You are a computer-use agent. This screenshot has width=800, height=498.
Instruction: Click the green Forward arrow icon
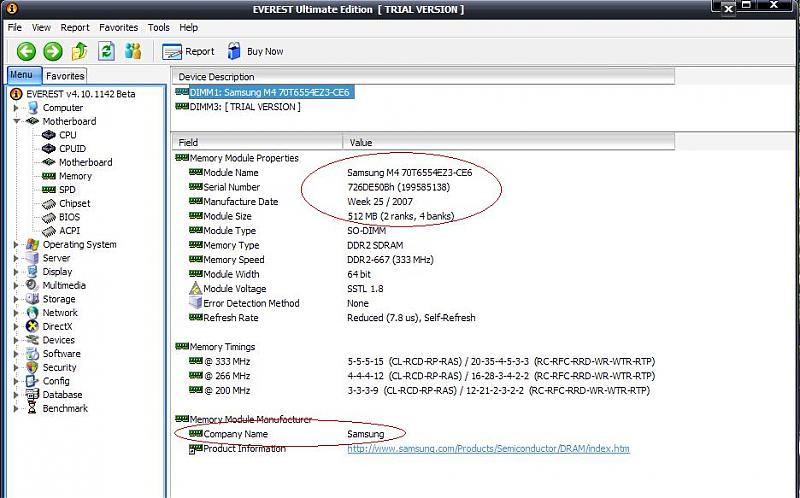(52, 51)
